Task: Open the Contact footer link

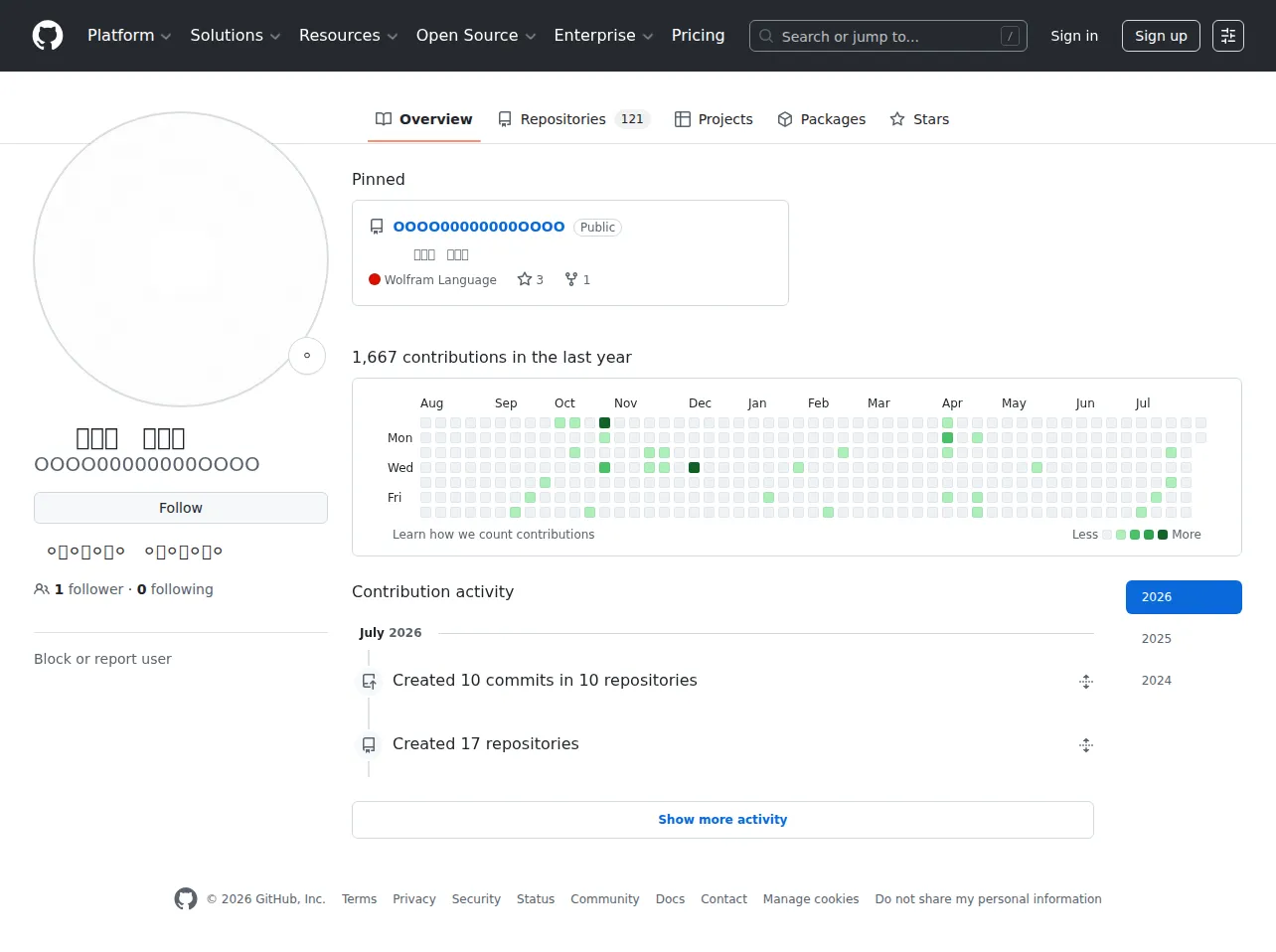Action: pos(723,899)
